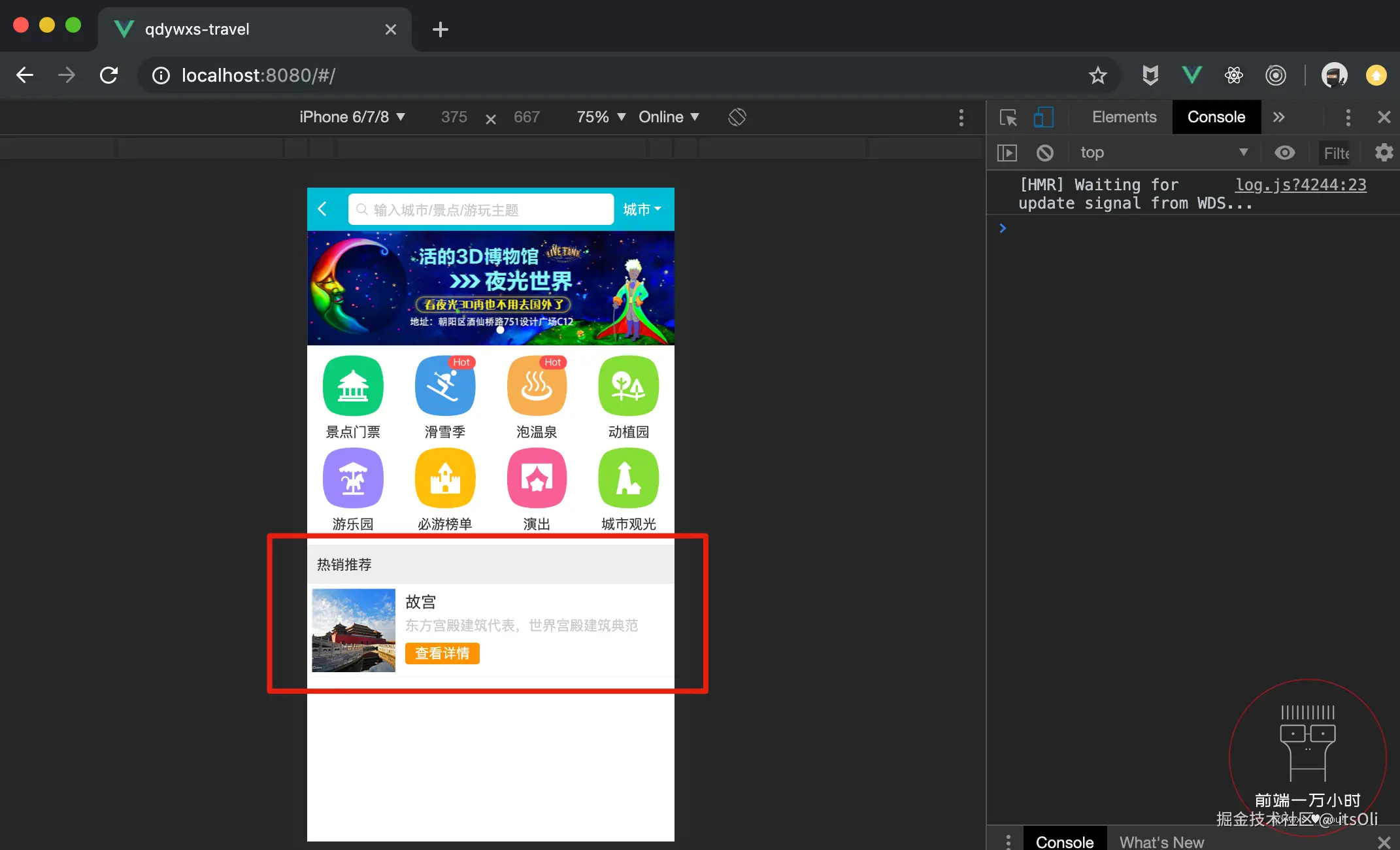Expand the 75% zoom dropdown
The width and height of the screenshot is (1400, 850).
(601, 117)
